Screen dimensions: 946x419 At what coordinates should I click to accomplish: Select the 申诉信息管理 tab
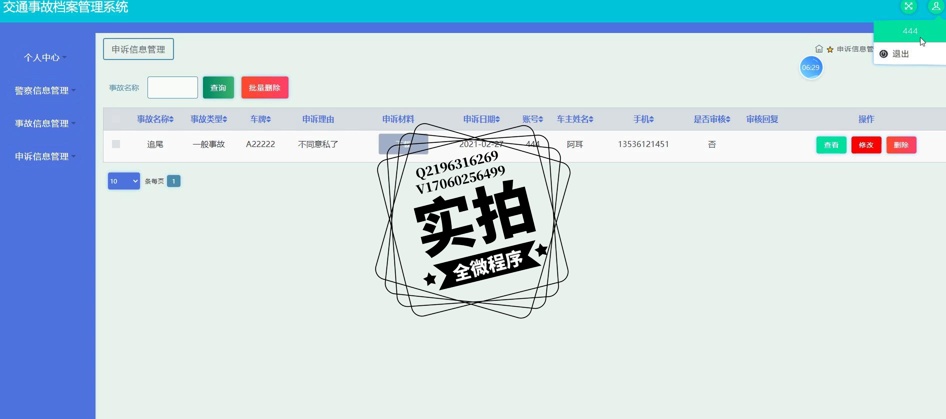(138, 49)
